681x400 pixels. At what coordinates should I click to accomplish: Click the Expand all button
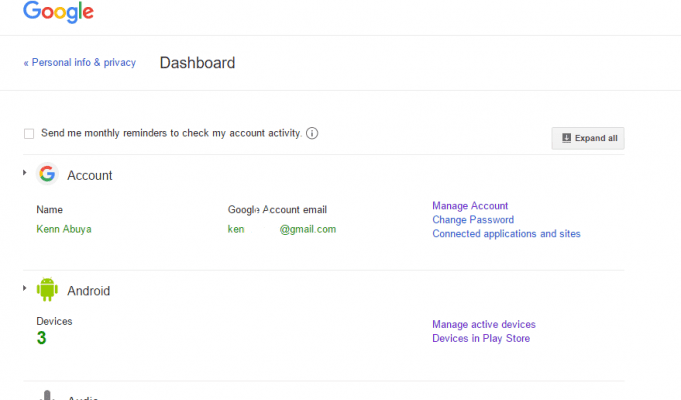[x=588, y=138]
